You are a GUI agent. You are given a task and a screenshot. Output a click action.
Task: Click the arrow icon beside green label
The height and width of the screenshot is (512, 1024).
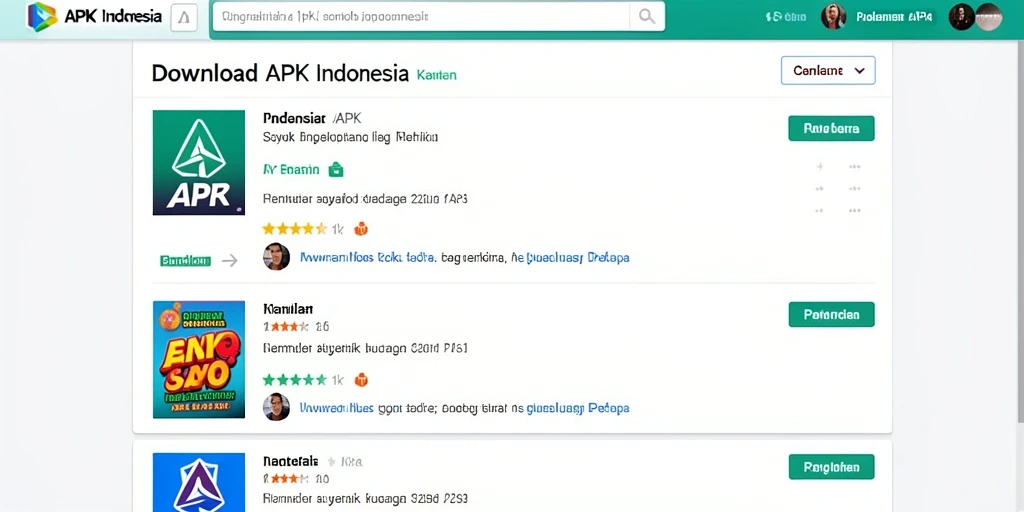coord(229,261)
